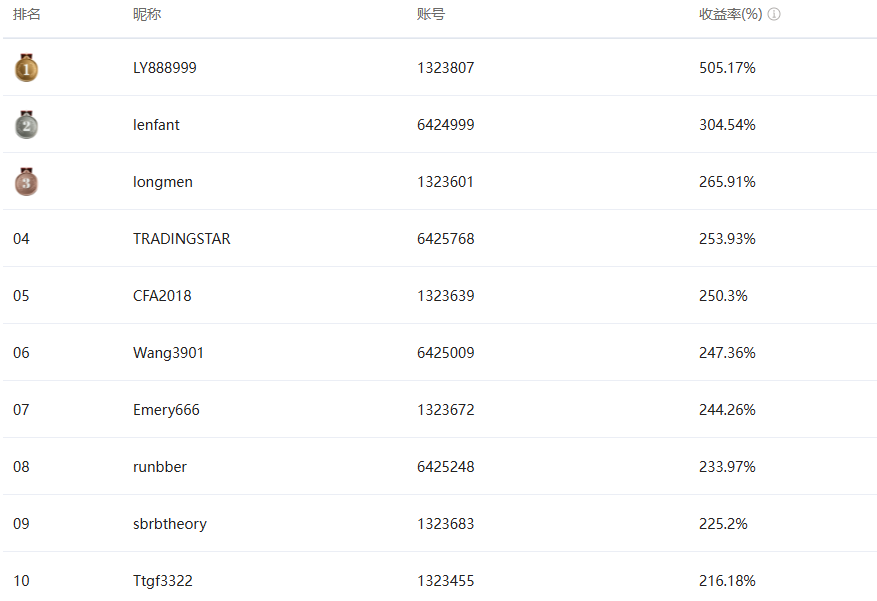Image resolution: width=877 pixels, height=601 pixels.
Task: Click the TRADINGSTAR nickname
Action: (x=182, y=239)
